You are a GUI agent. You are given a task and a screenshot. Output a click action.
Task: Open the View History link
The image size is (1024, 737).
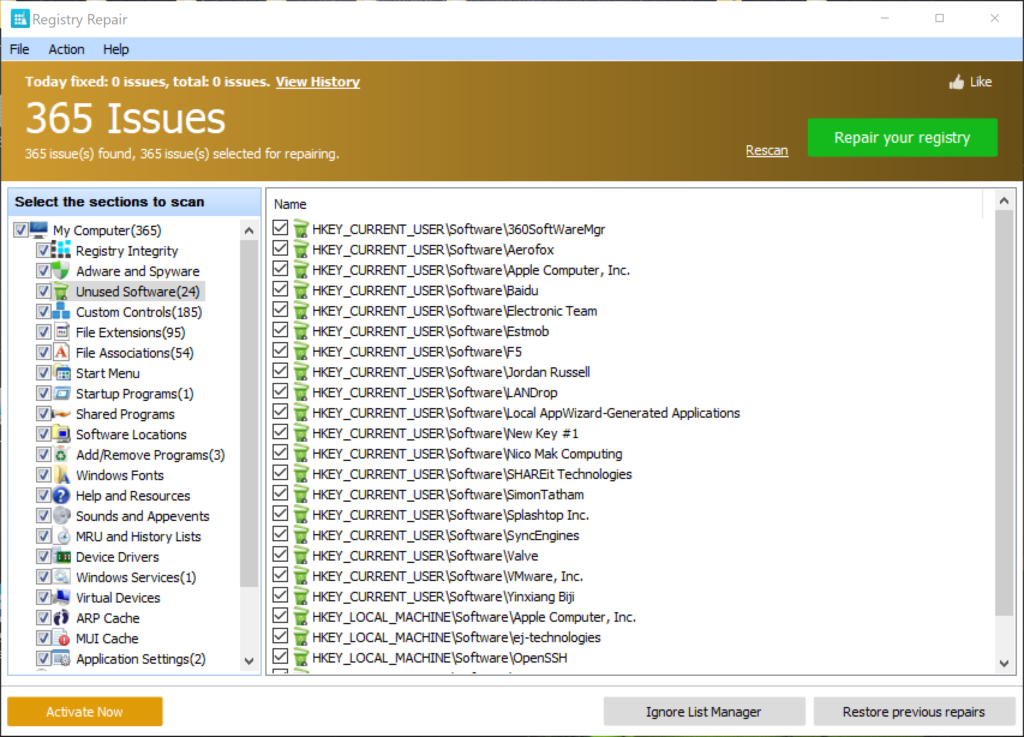pyautogui.click(x=317, y=82)
